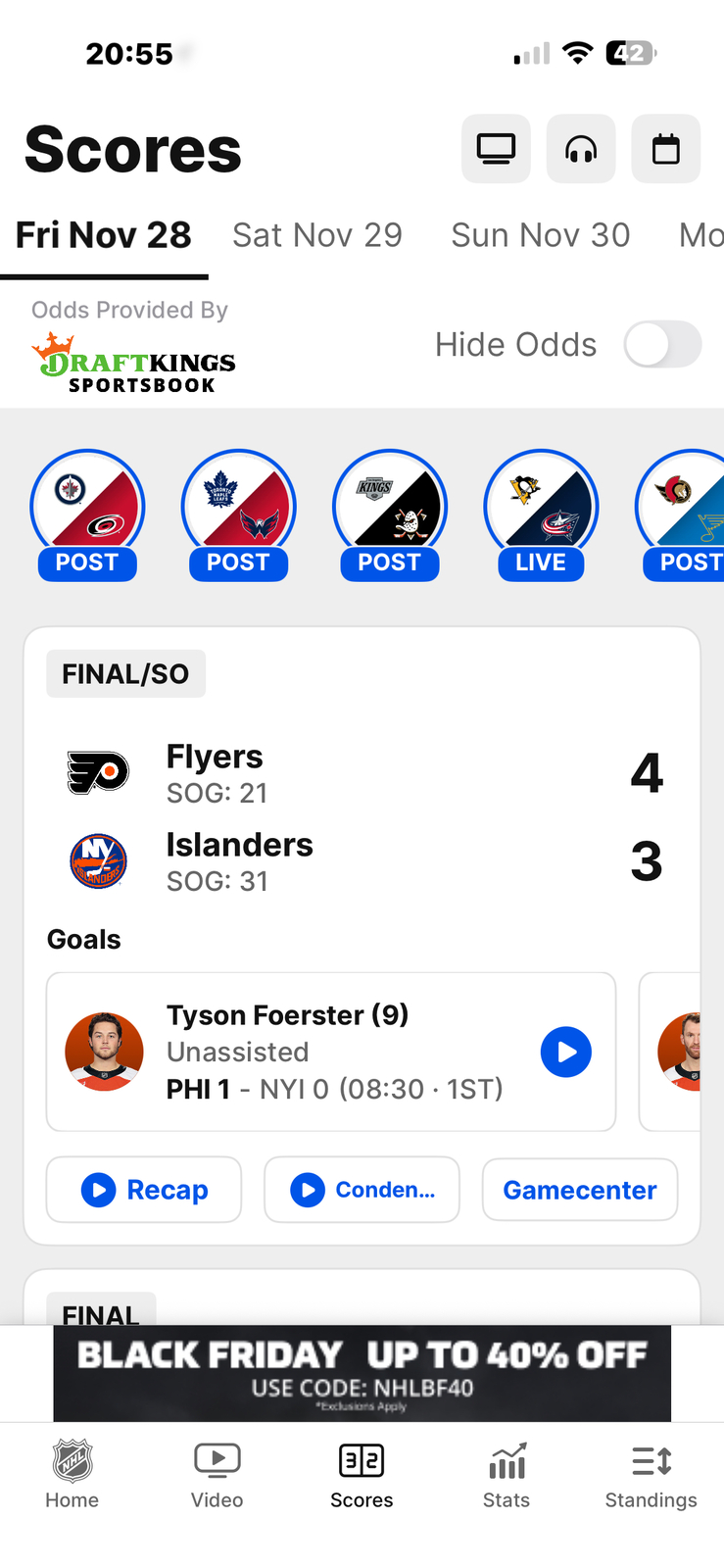
Task: Select the Sat Nov 29 tab
Action: pyautogui.click(x=317, y=235)
